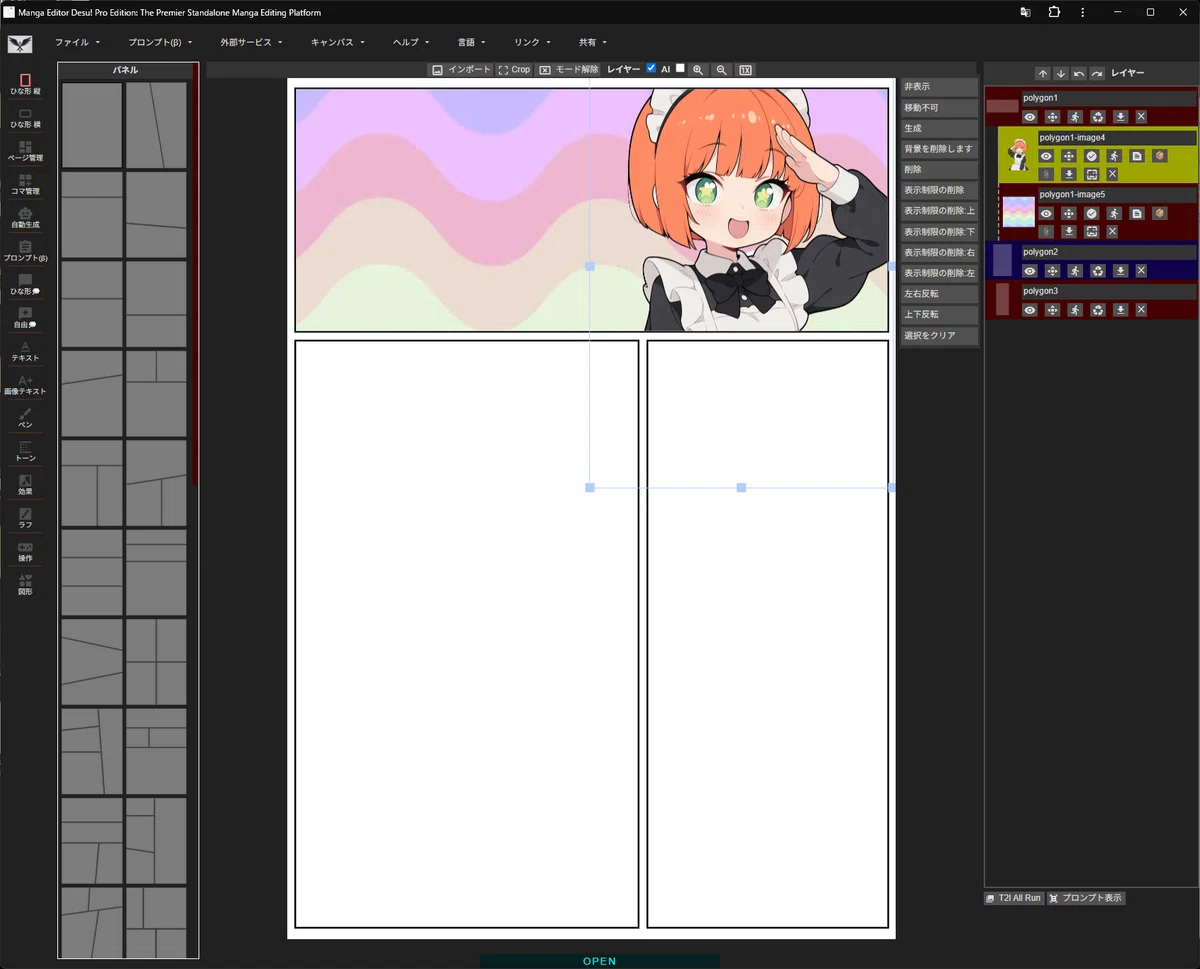Image resolution: width=1200 pixels, height=969 pixels.
Task: Expand the 外部サービス dropdown menu
Action: pos(252,43)
